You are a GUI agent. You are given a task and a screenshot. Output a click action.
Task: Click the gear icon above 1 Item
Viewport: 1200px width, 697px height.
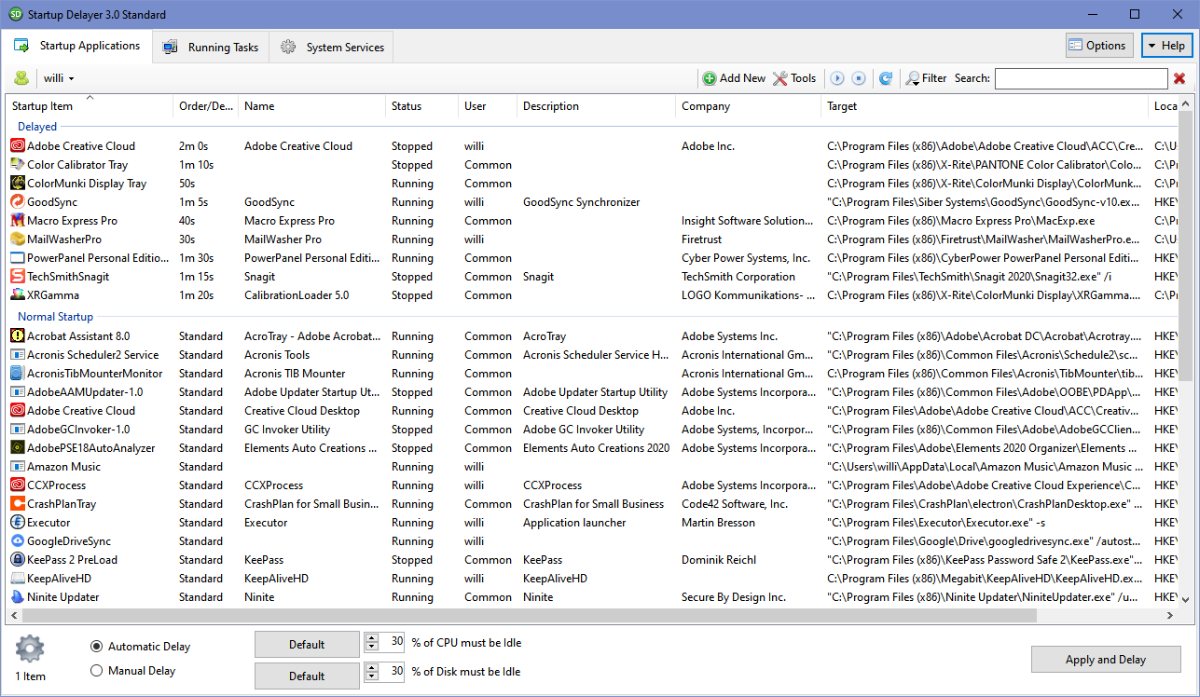pos(30,648)
